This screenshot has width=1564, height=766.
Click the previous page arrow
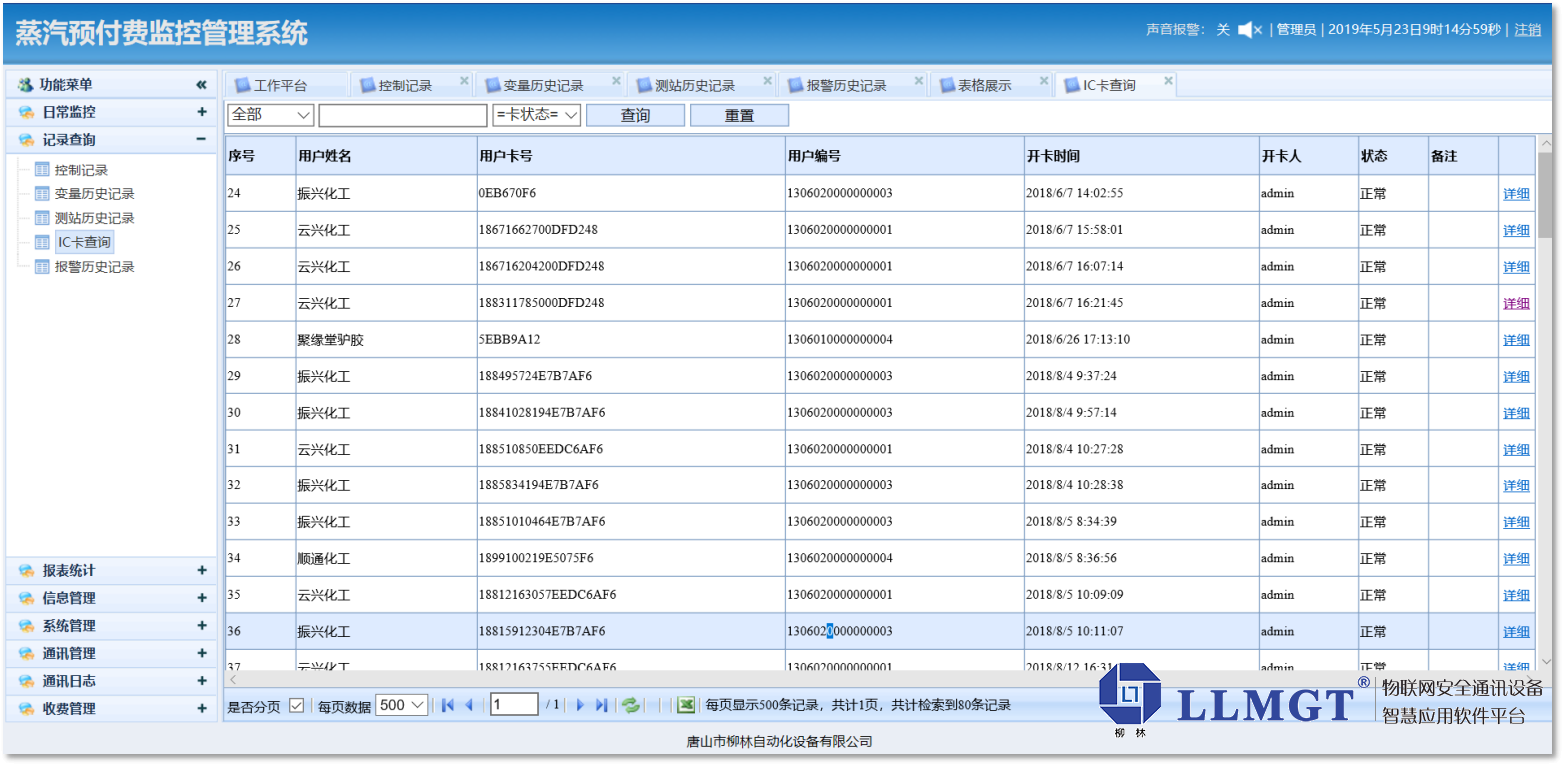point(469,705)
